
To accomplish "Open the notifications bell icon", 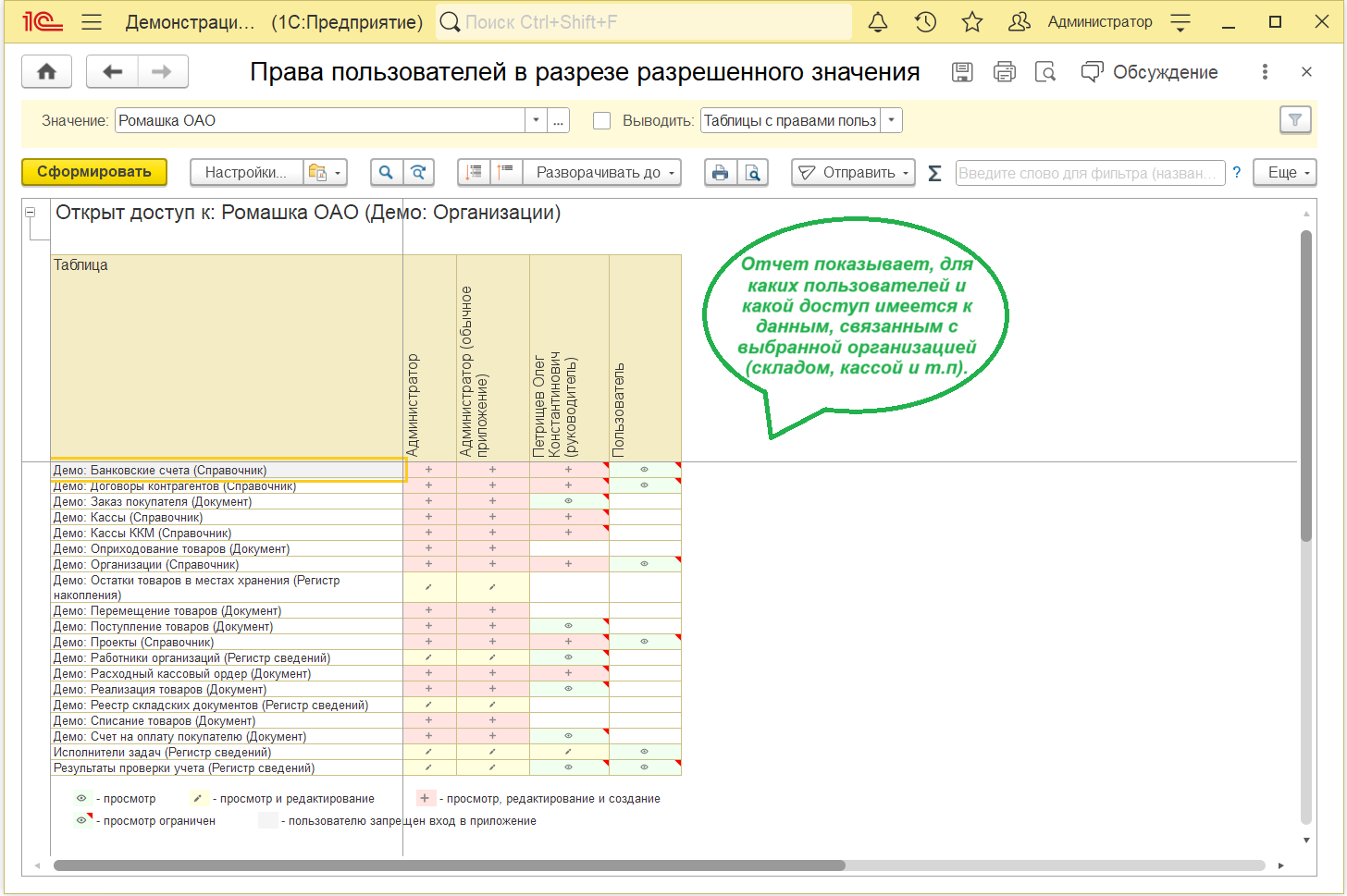I will click(x=878, y=22).
